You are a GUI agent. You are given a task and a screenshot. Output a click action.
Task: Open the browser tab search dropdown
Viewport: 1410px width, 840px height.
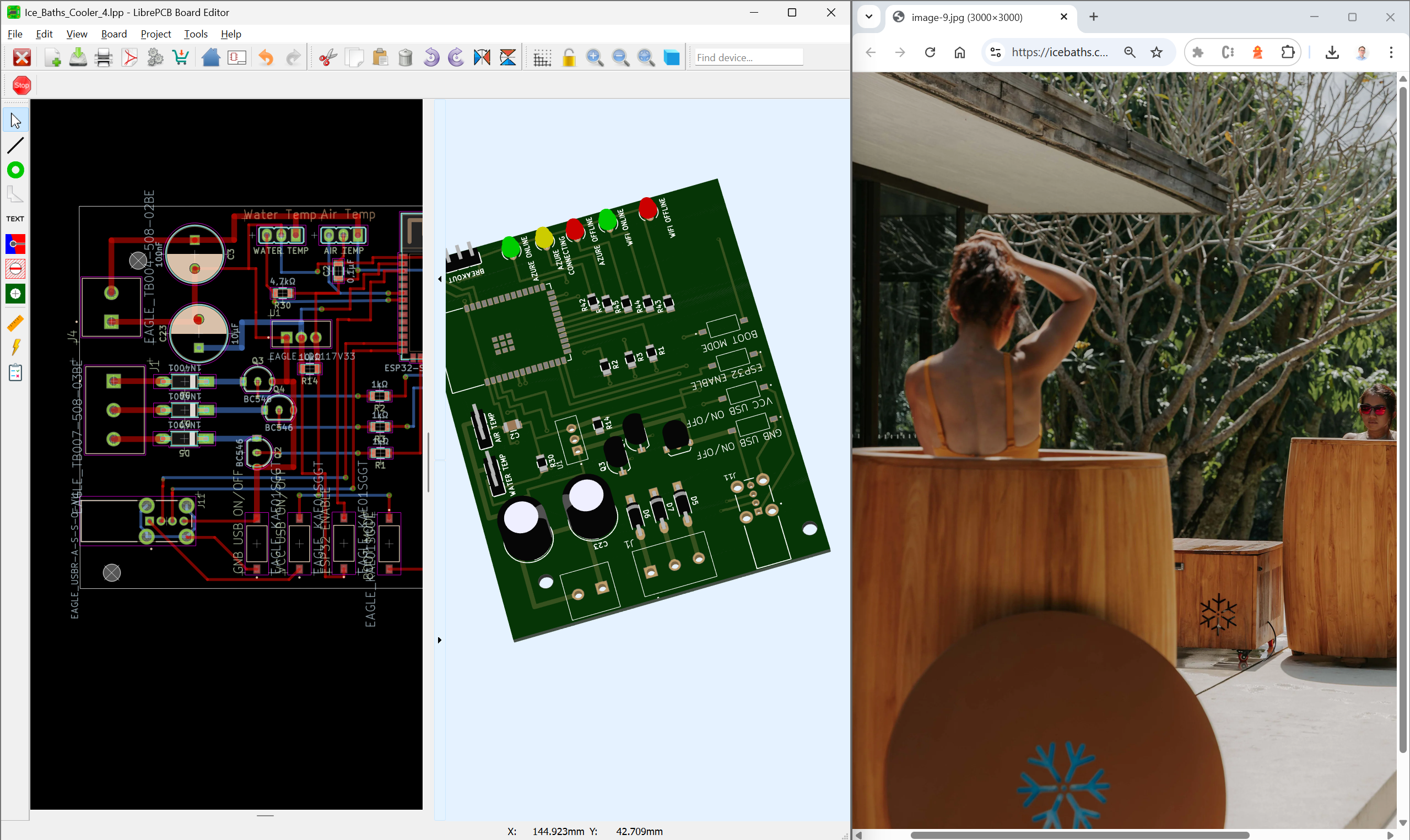tap(869, 17)
